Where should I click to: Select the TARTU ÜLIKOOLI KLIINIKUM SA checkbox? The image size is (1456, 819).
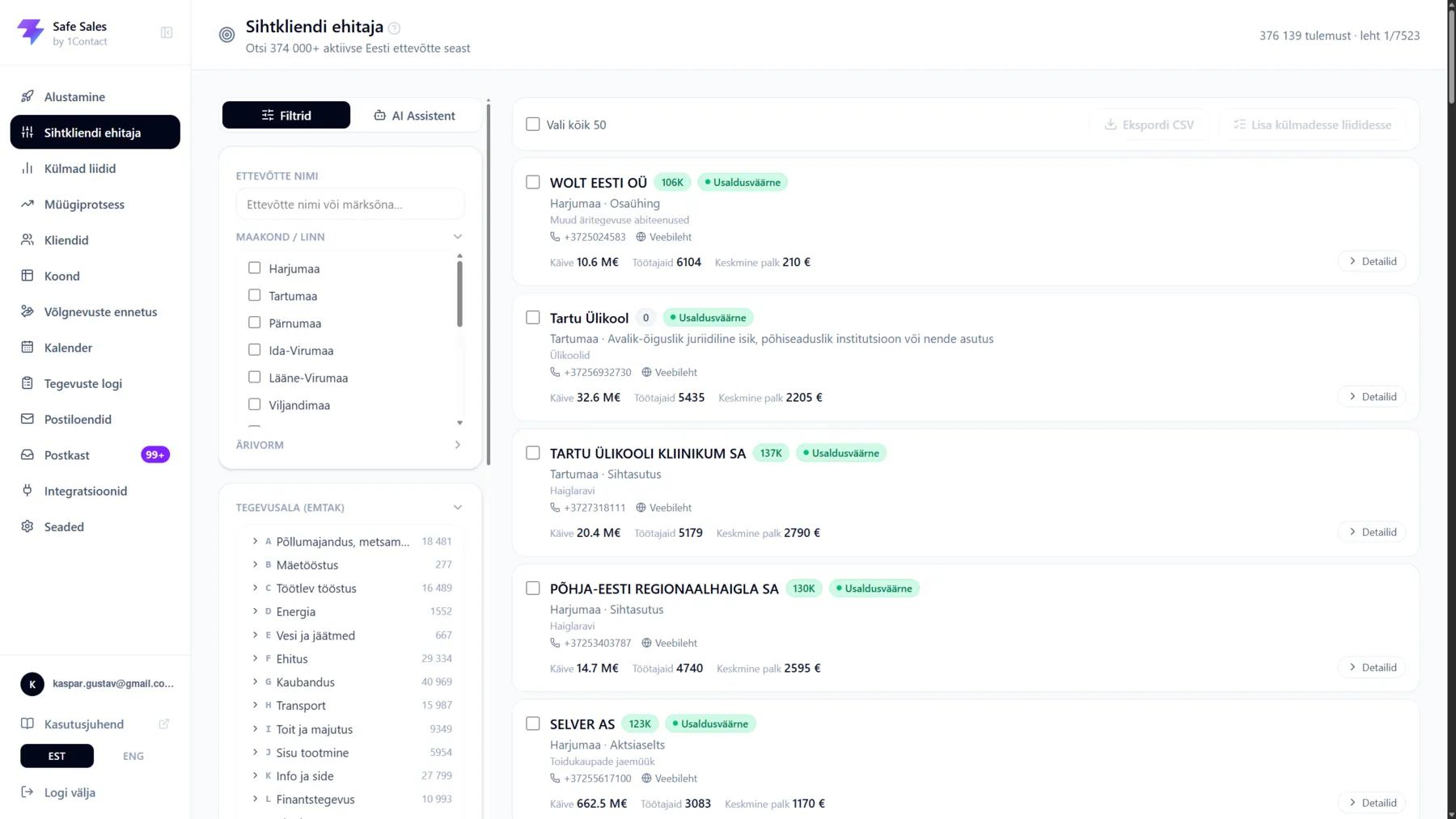coord(533,453)
